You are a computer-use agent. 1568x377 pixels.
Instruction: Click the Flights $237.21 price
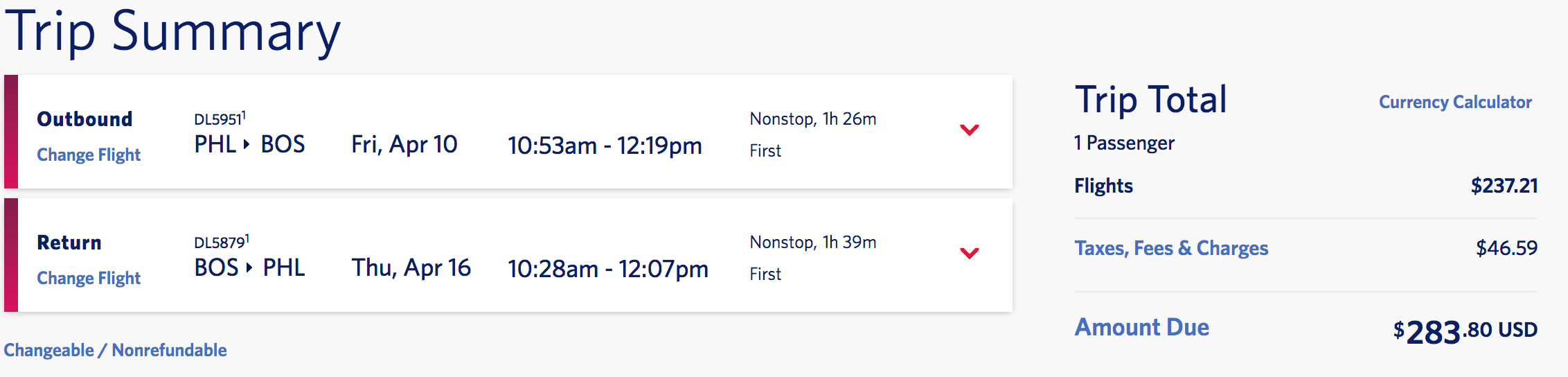(x=1504, y=186)
